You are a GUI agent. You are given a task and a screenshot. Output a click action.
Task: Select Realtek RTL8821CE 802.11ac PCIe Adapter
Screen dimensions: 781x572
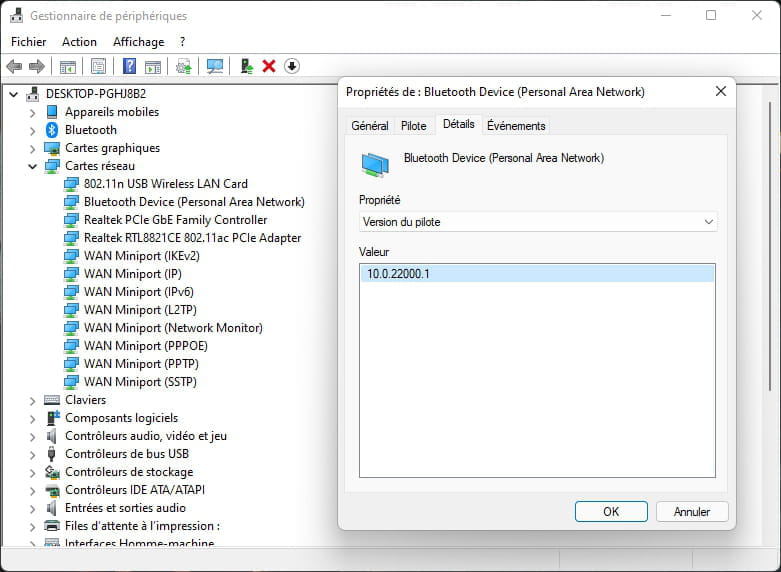192,238
